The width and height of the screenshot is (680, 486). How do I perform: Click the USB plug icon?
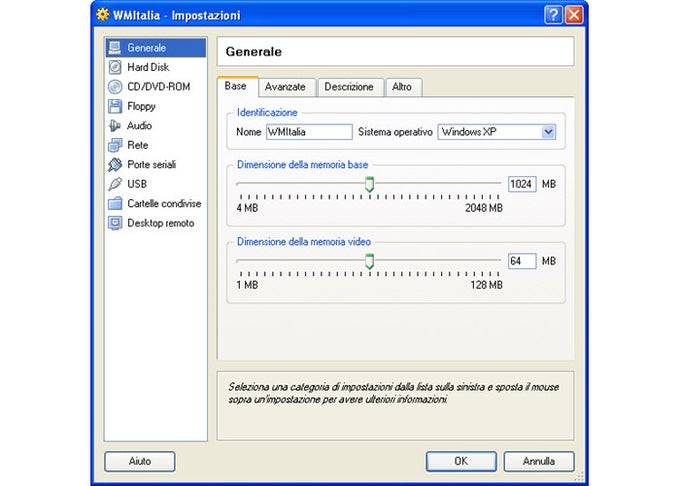tap(115, 184)
